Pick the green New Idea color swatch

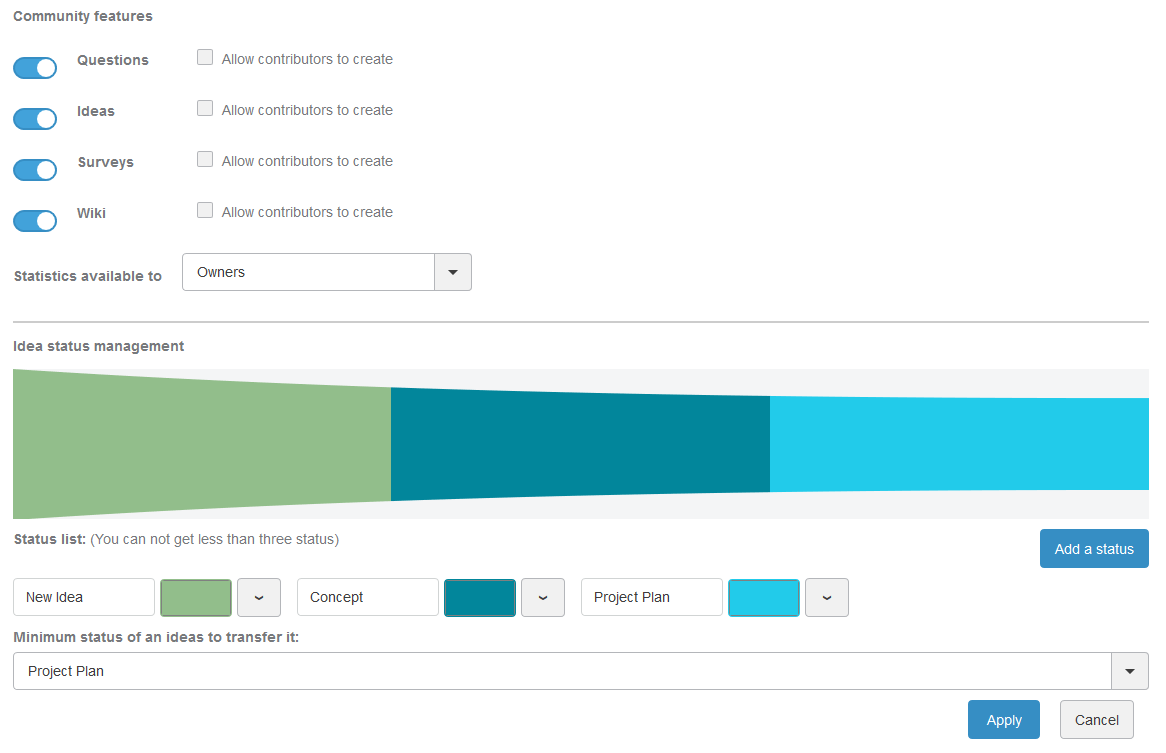click(x=196, y=598)
